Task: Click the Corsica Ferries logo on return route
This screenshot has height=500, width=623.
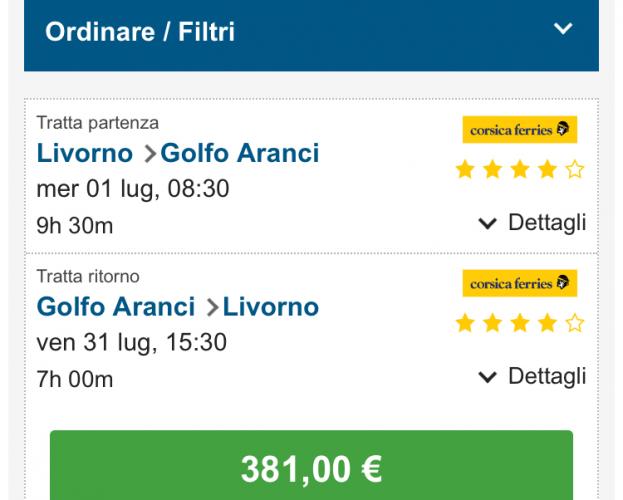Action: click(520, 284)
